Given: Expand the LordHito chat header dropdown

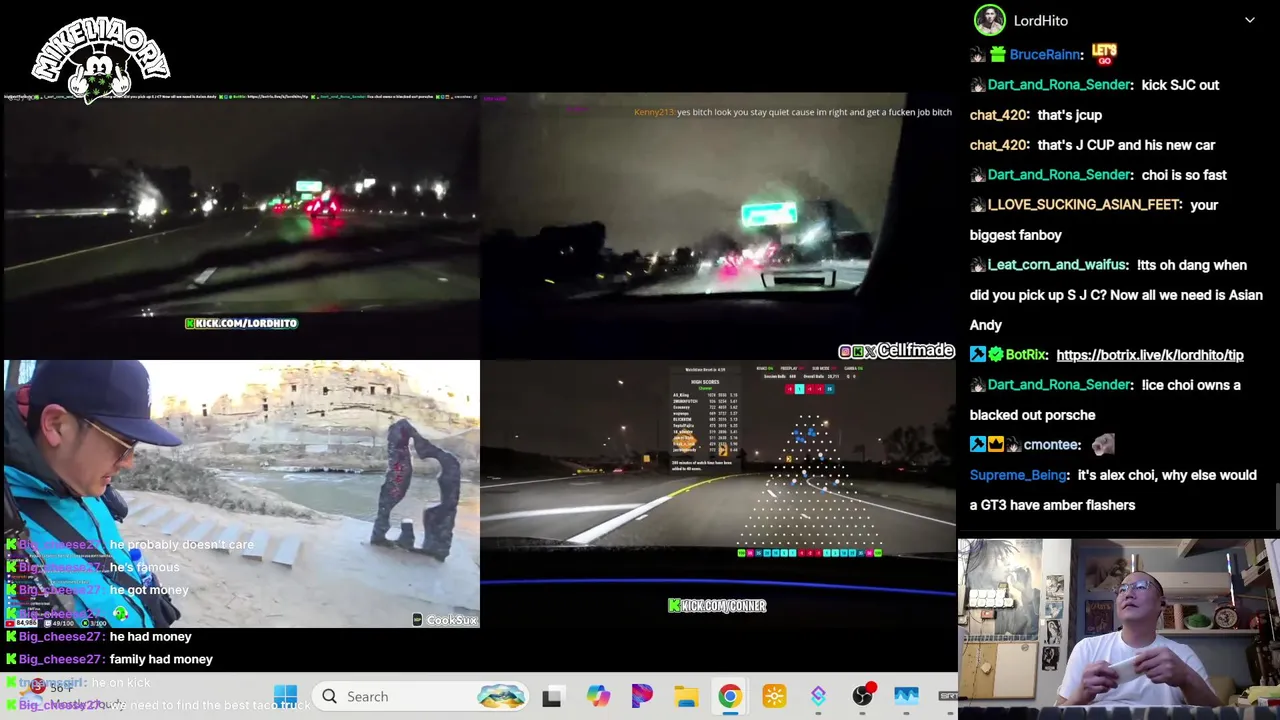Looking at the screenshot, I should pyautogui.click(x=1249, y=20).
